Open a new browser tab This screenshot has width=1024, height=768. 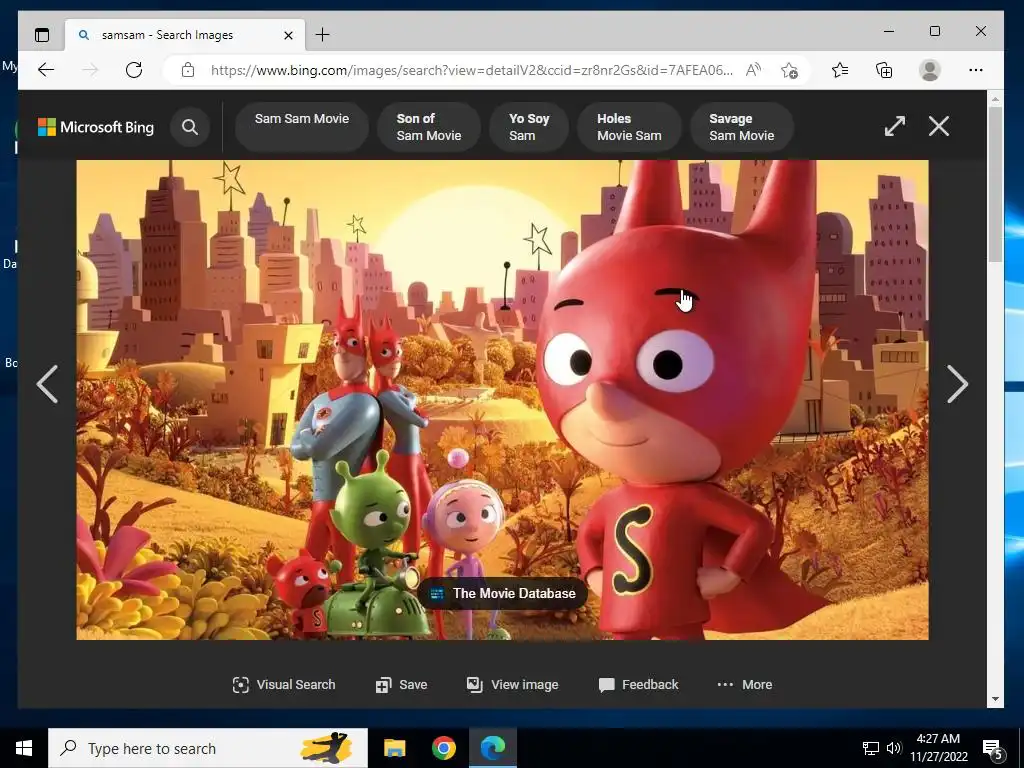[x=323, y=35]
